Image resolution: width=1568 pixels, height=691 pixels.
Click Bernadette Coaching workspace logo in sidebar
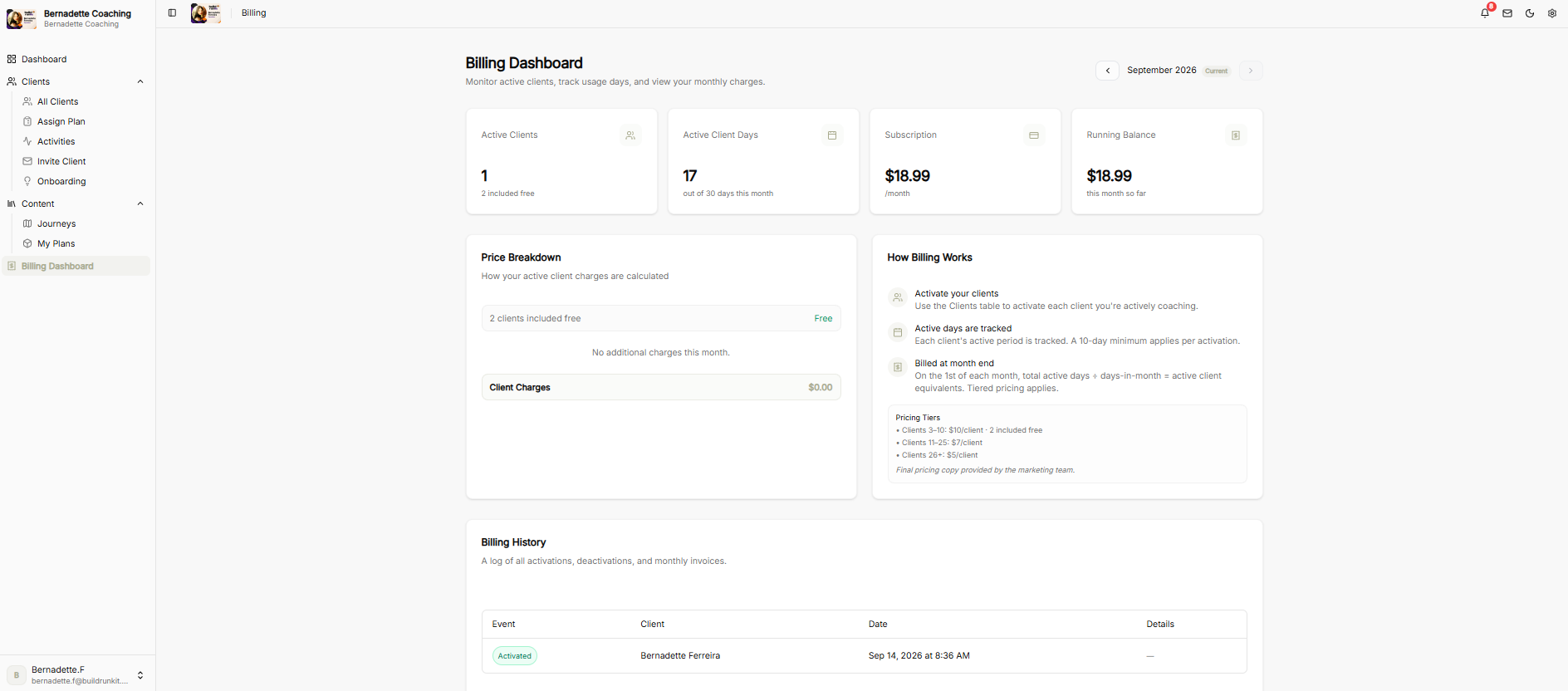point(21,18)
